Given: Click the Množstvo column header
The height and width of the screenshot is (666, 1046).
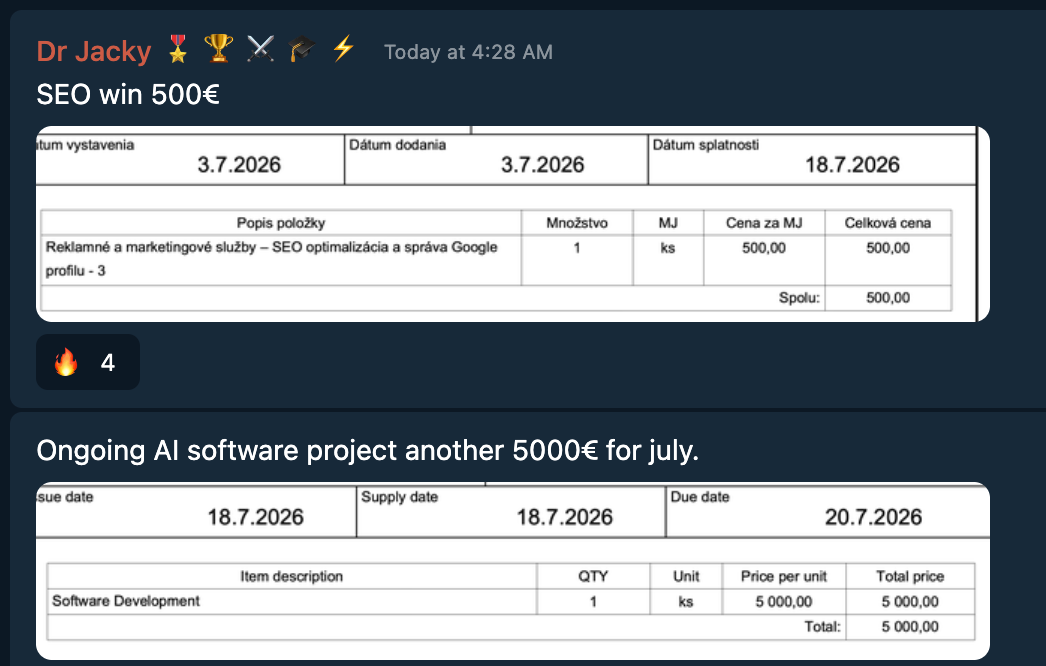Looking at the screenshot, I should click(x=577, y=223).
